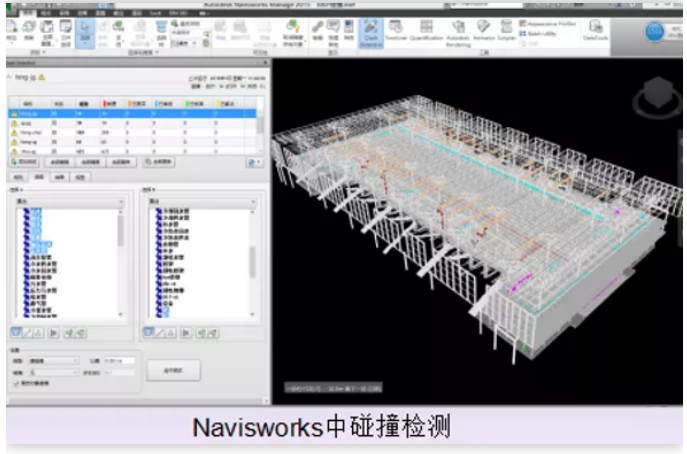Click the Quick Properties icon in ribbon
The image size is (687, 454).
pos(333,33)
